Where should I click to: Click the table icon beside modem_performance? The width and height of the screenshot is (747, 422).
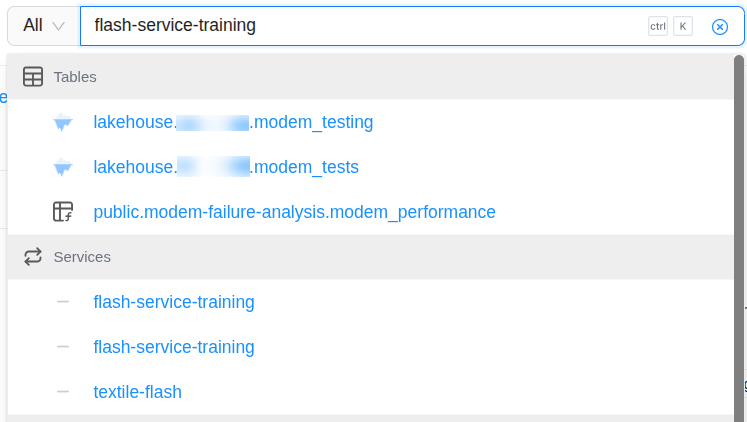(63, 212)
